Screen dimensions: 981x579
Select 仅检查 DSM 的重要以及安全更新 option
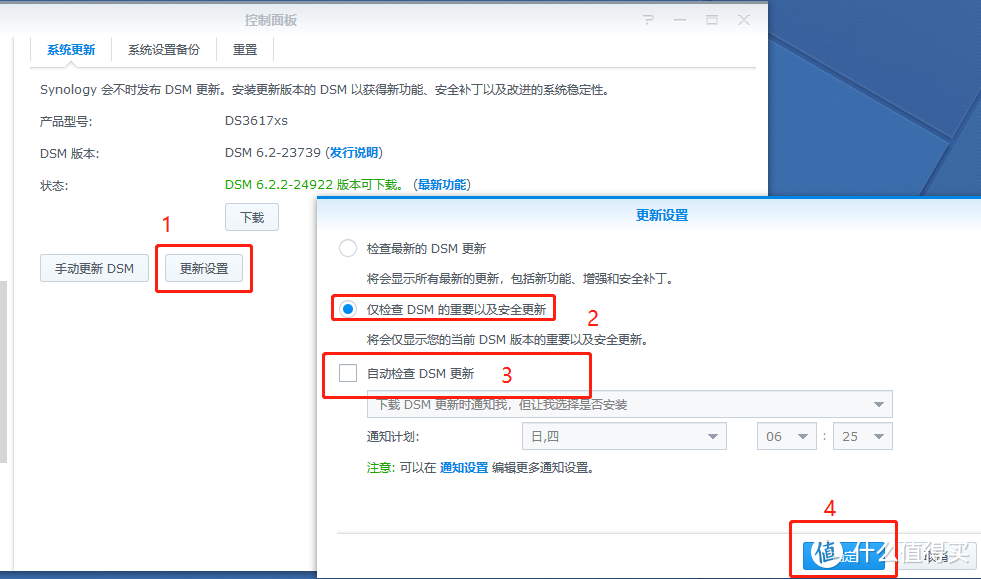pos(348,309)
